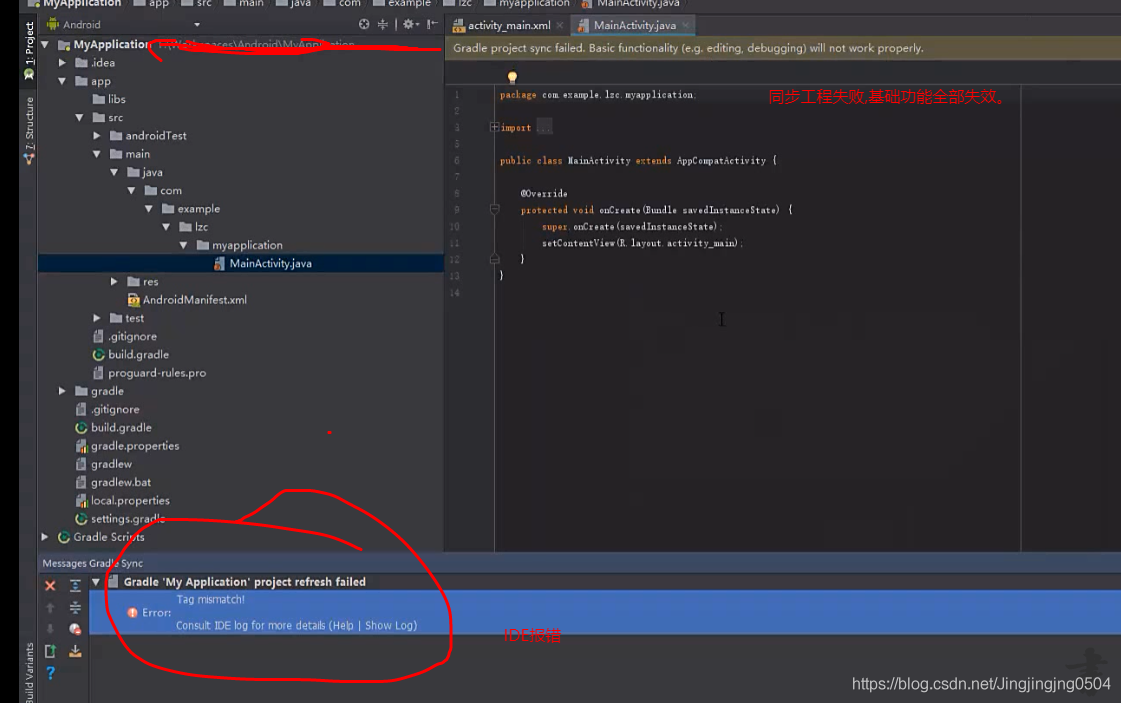Viewport: 1121px width, 703px height.
Task: Click the app breadcrumb in navigation bar
Action: click(152, 4)
